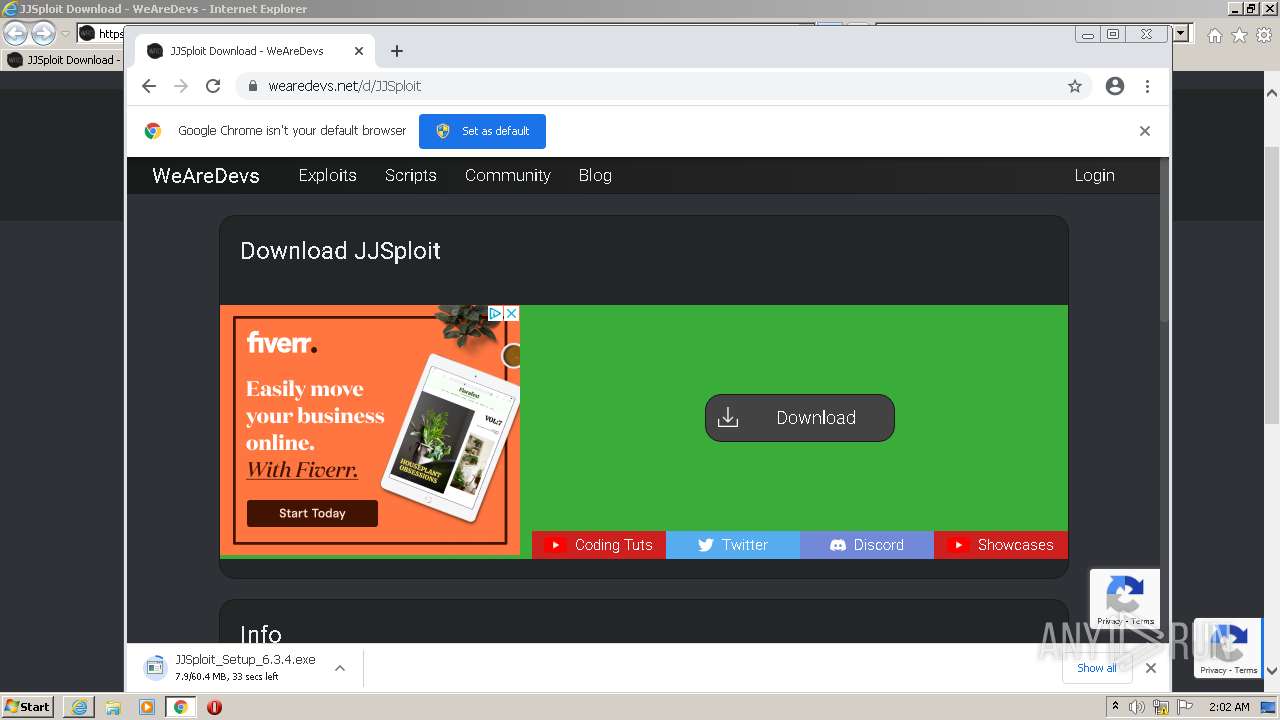Open Windows Explorer folder from taskbar
The width and height of the screenshot is (1280, 720).
[x=113, y=707]
